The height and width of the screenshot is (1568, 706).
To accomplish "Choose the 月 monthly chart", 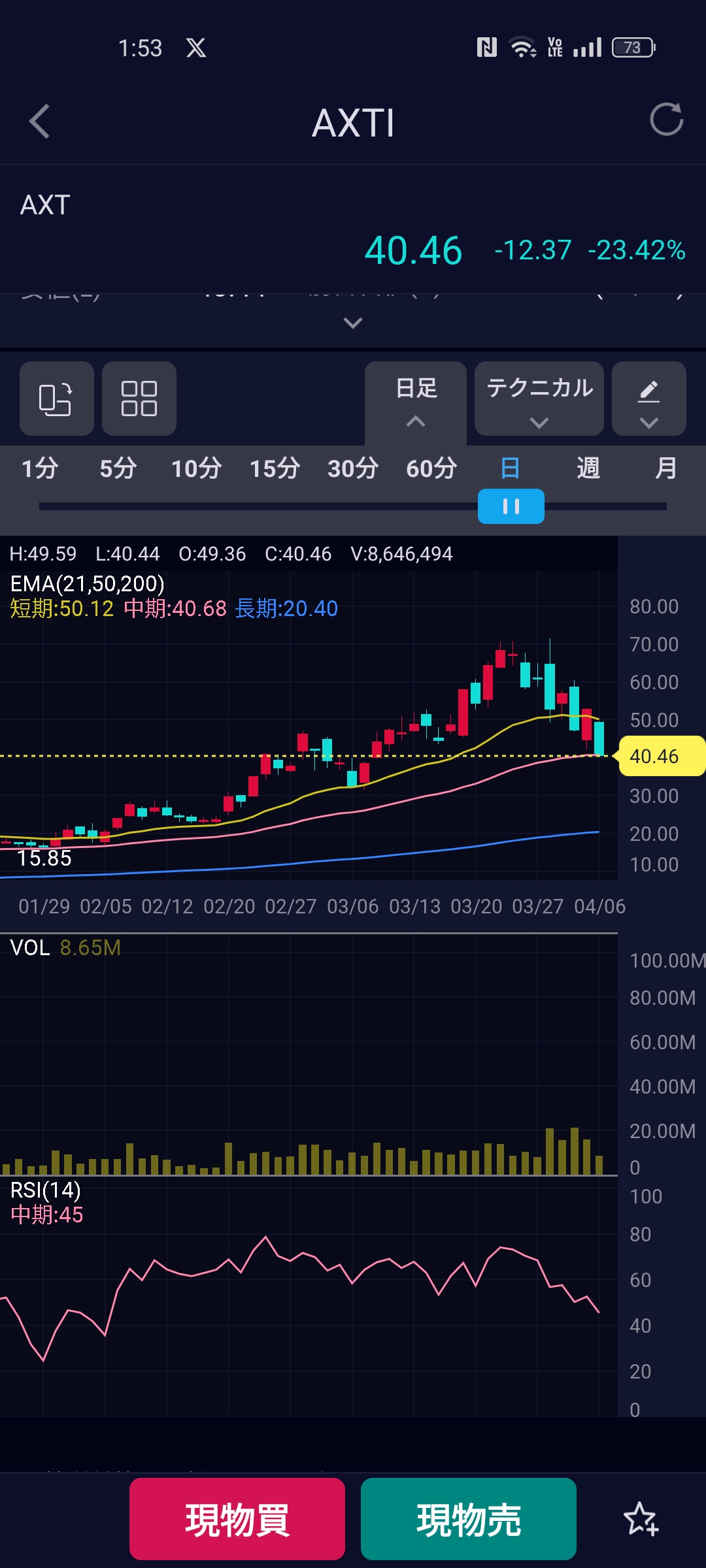I will pyautogui.click(x=665, y=468).
